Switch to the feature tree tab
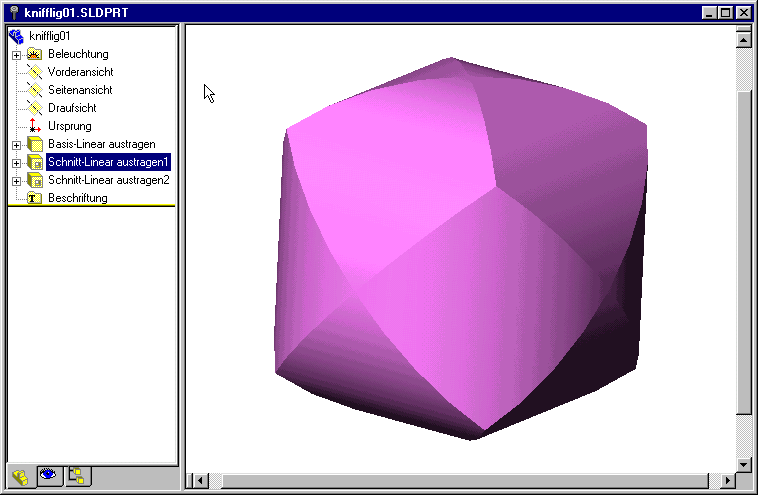Image resolution: width=758 pixels, height=495 pixels. pos(20,477)
